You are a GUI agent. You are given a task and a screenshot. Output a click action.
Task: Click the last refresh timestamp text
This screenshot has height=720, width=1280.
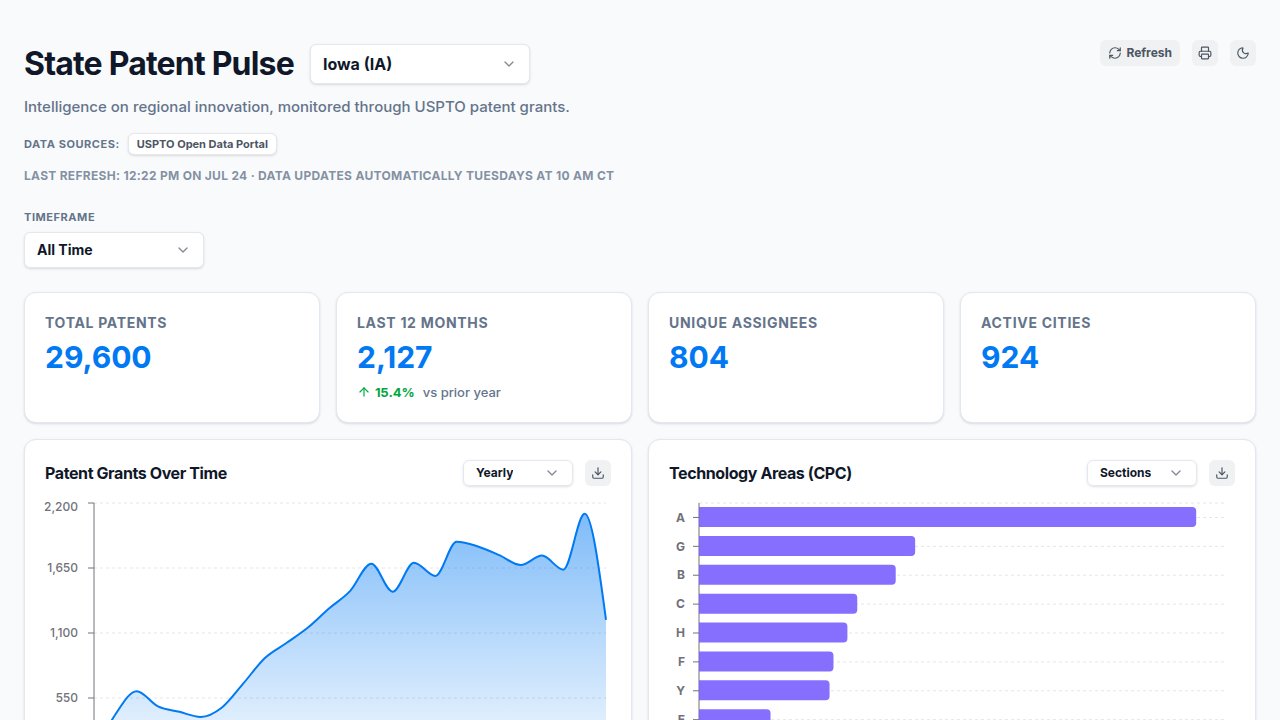point(319,176)
